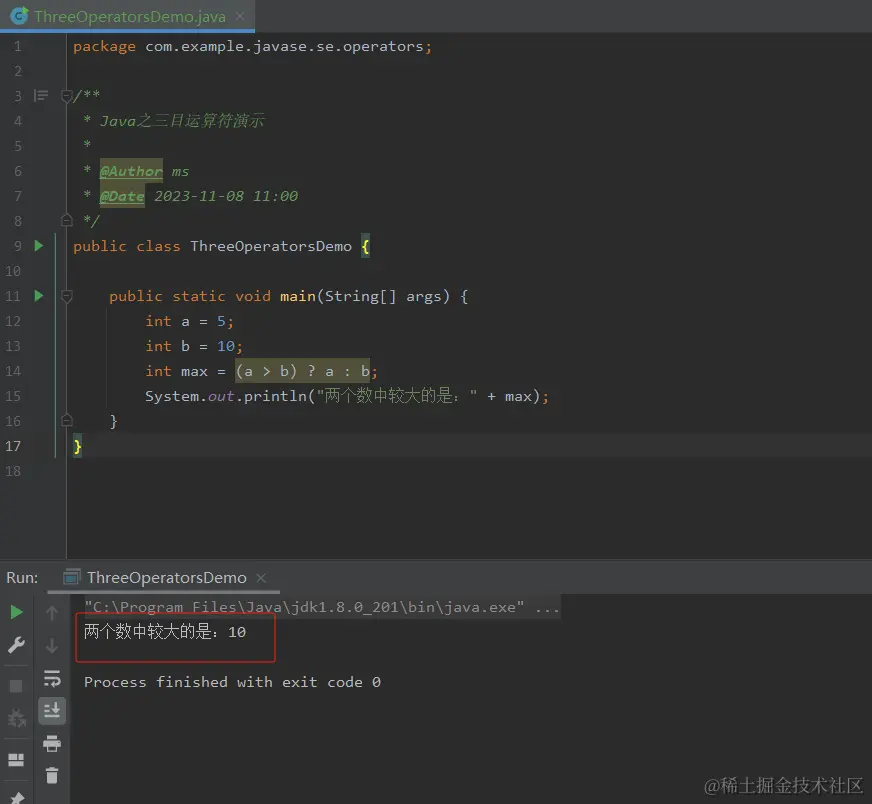The height and width of the screenshot is (804, 872).
Task: Click the 'int a = 5;' statement
Action: 189,321
